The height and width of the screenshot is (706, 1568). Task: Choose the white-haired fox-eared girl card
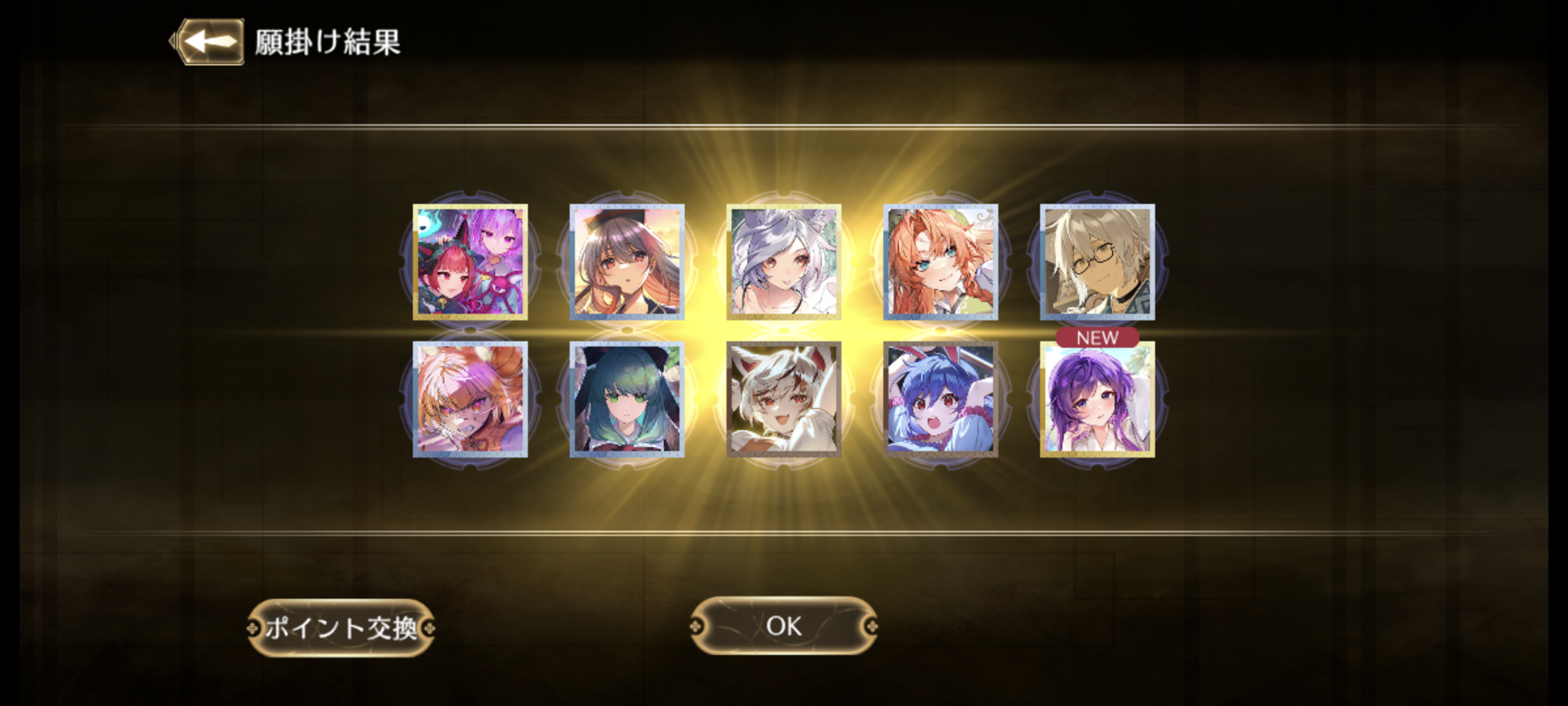click(784, 399)
